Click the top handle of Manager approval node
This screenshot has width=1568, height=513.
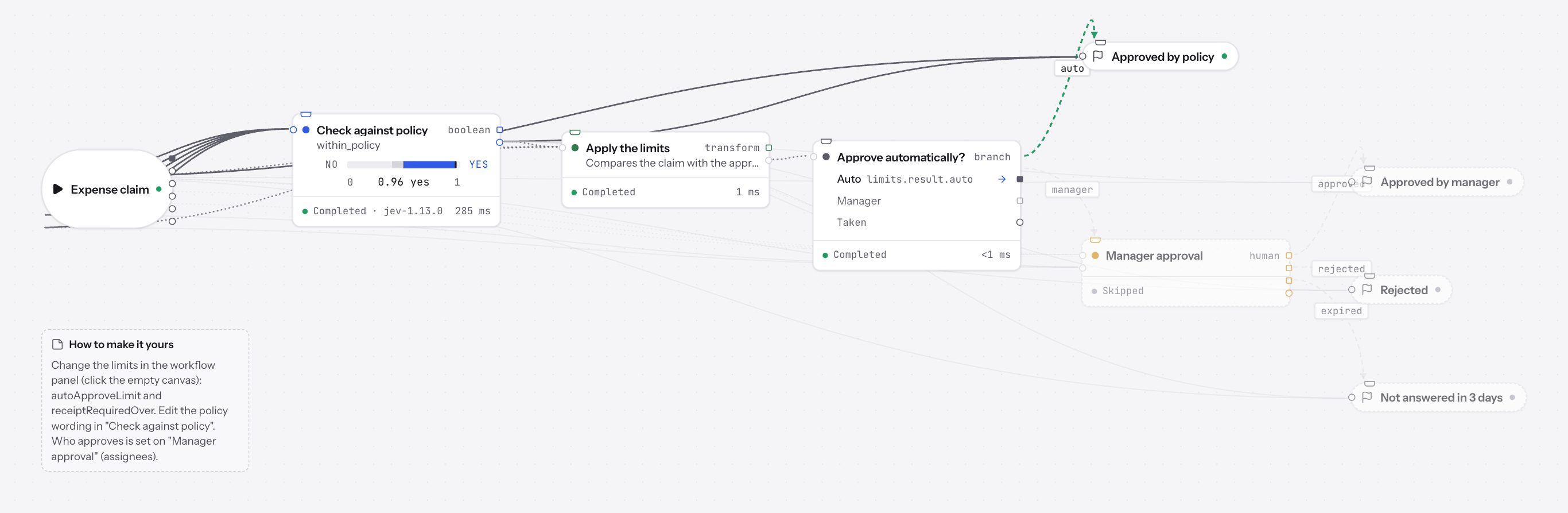click(1095, 240)
